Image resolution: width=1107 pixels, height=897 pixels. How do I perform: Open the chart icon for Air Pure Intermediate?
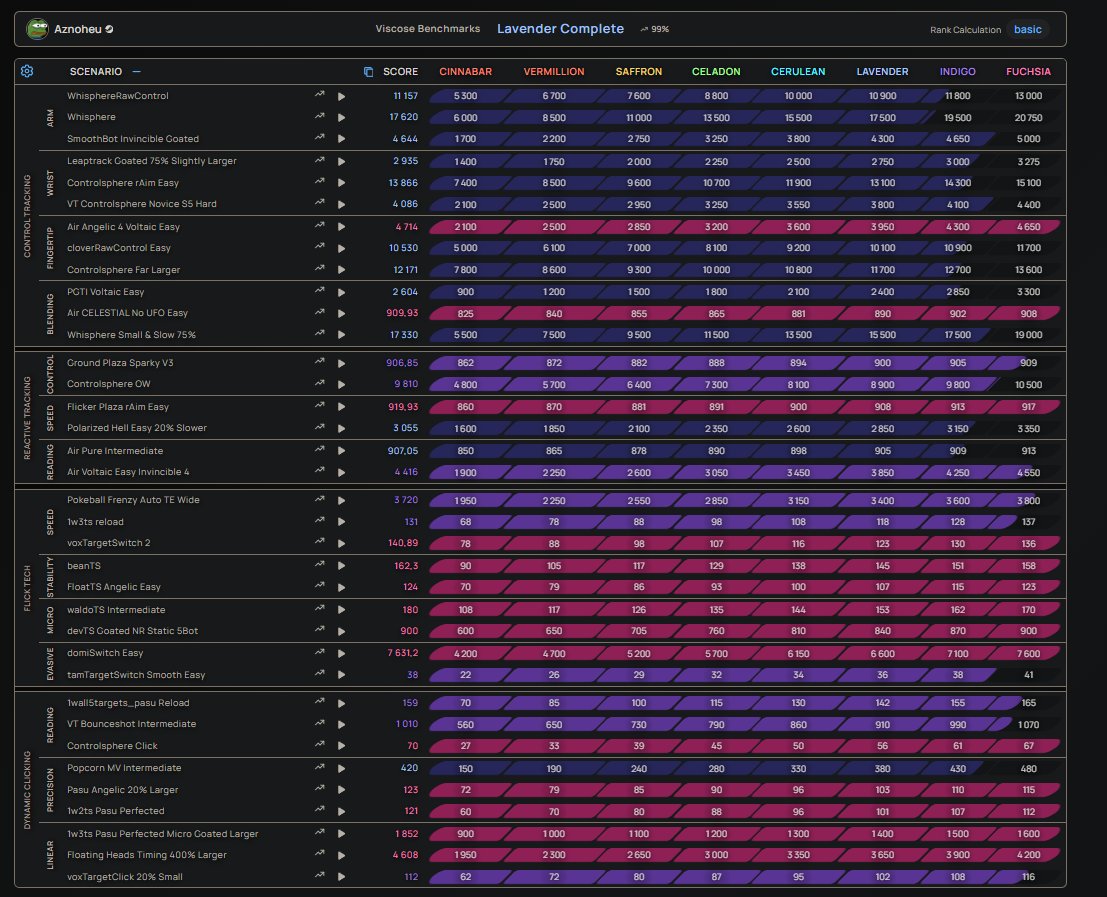[x=320, y=450]
